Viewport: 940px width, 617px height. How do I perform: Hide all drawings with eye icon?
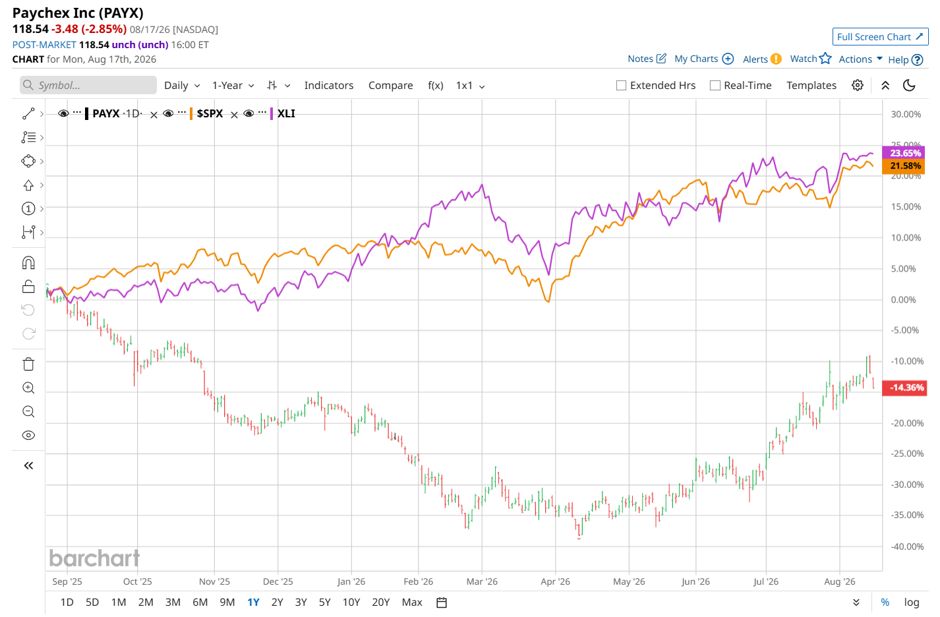pyautogui.click(x=28, y=435)
